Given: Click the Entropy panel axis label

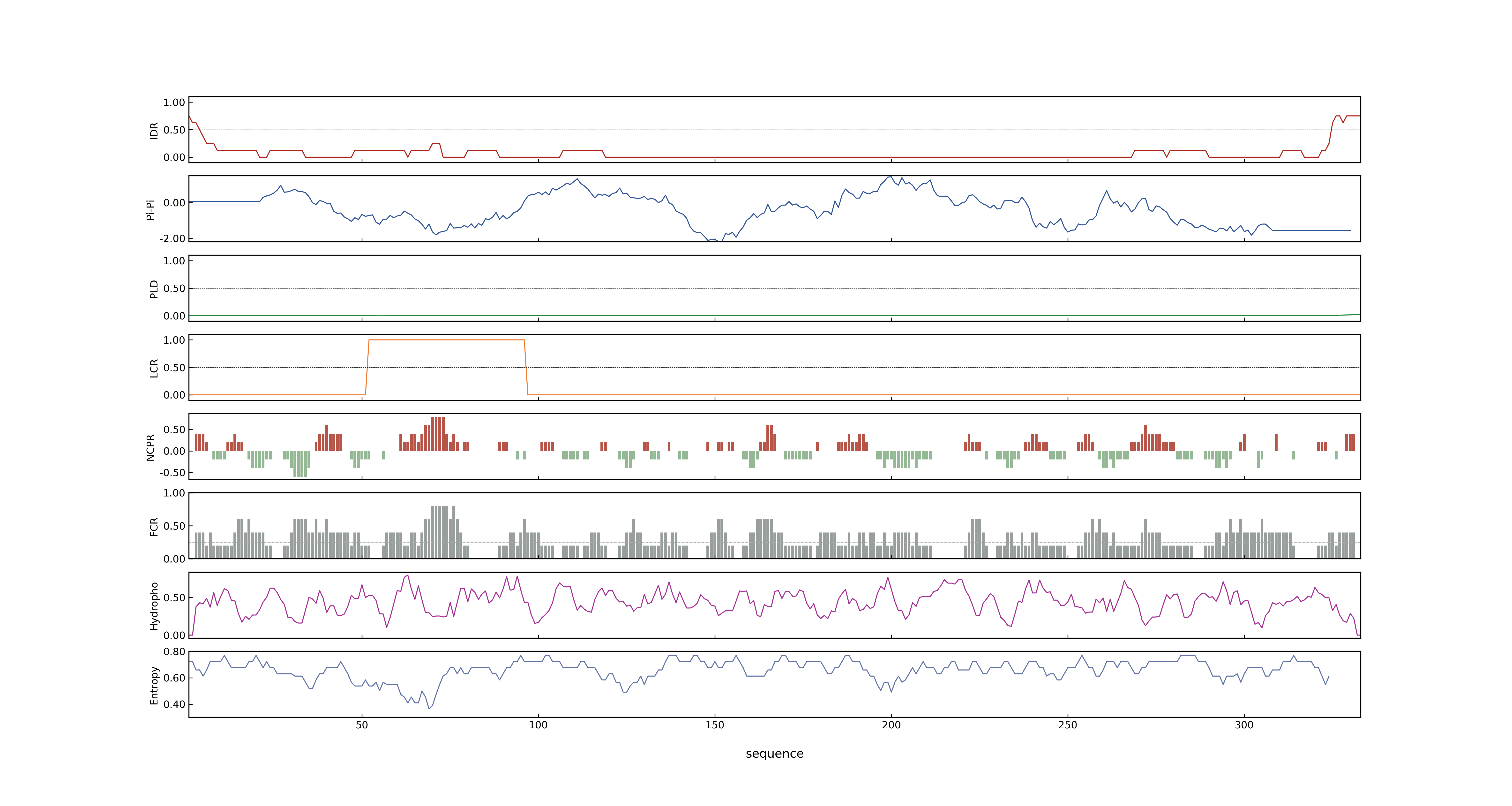Looking at the screenshot, I should tap(154, 685).
